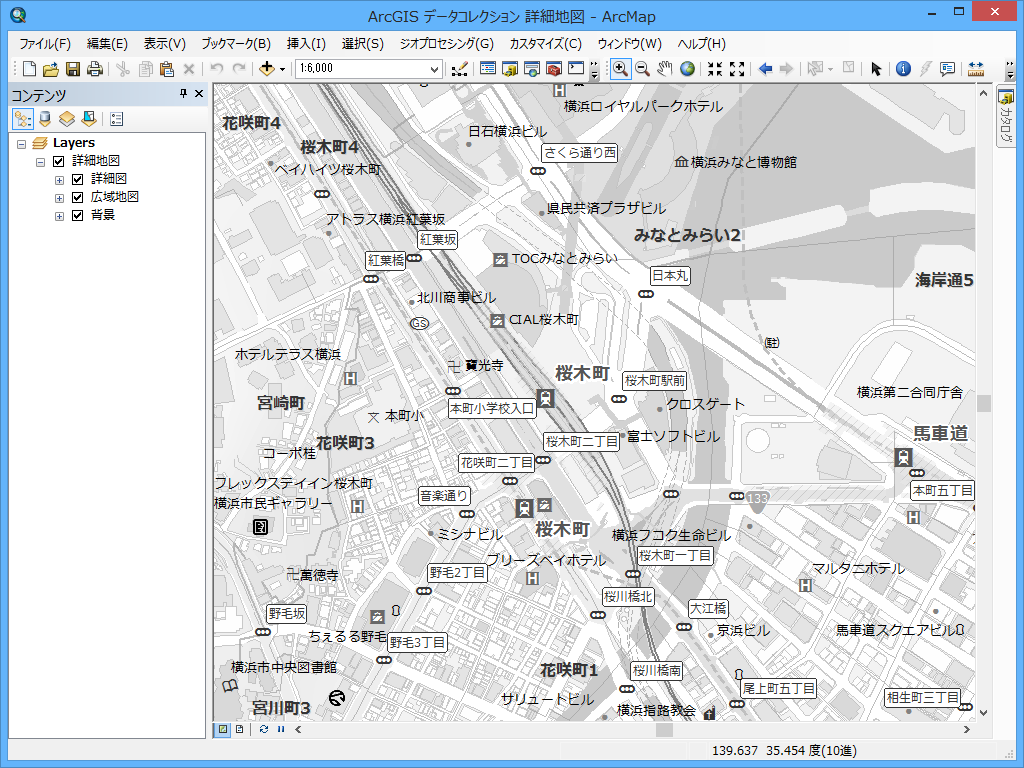Zoom to Full Extent globe icon

click(687, 69)
